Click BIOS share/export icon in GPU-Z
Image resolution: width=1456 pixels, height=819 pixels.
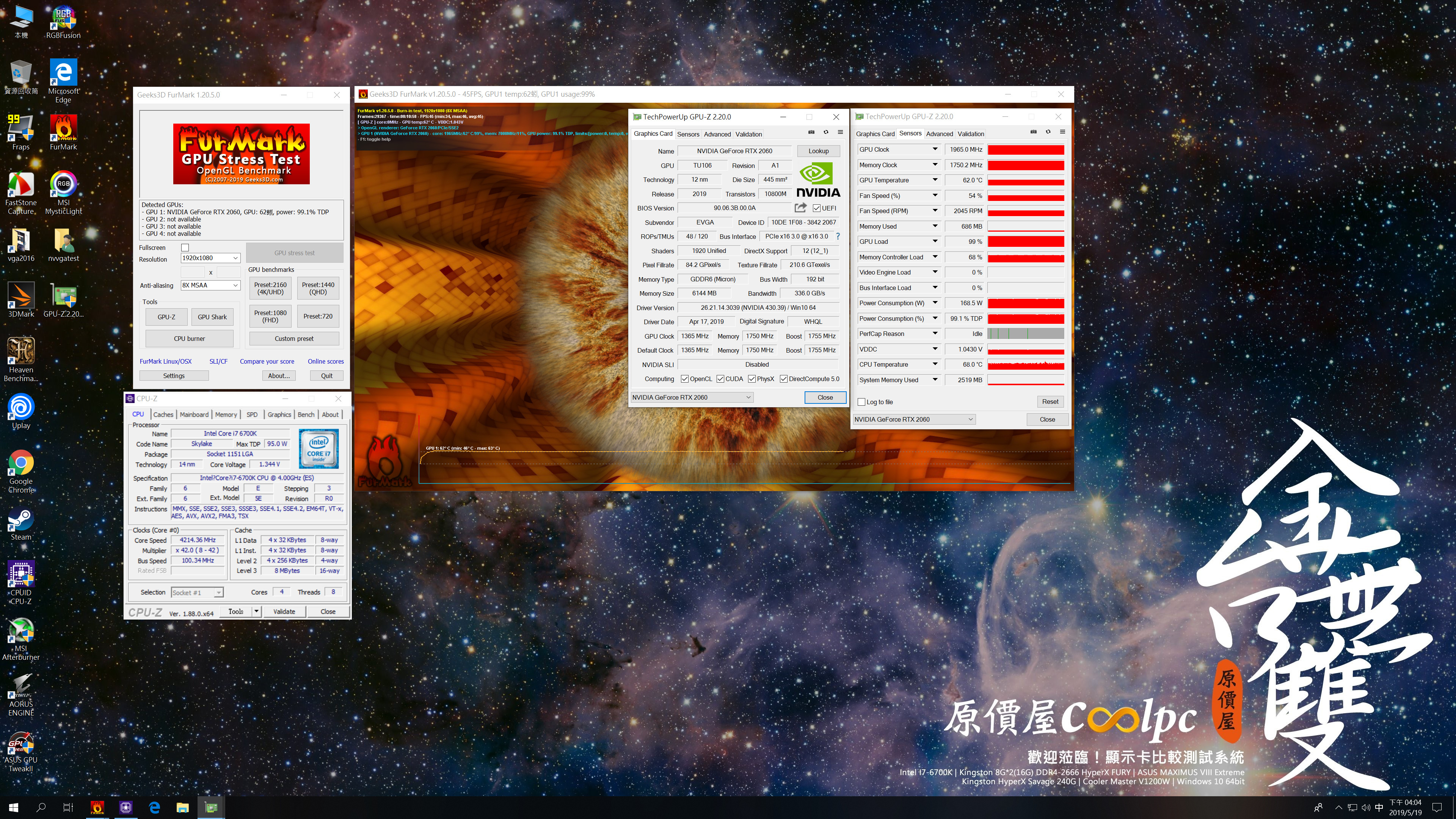click(x=800, y=207)
